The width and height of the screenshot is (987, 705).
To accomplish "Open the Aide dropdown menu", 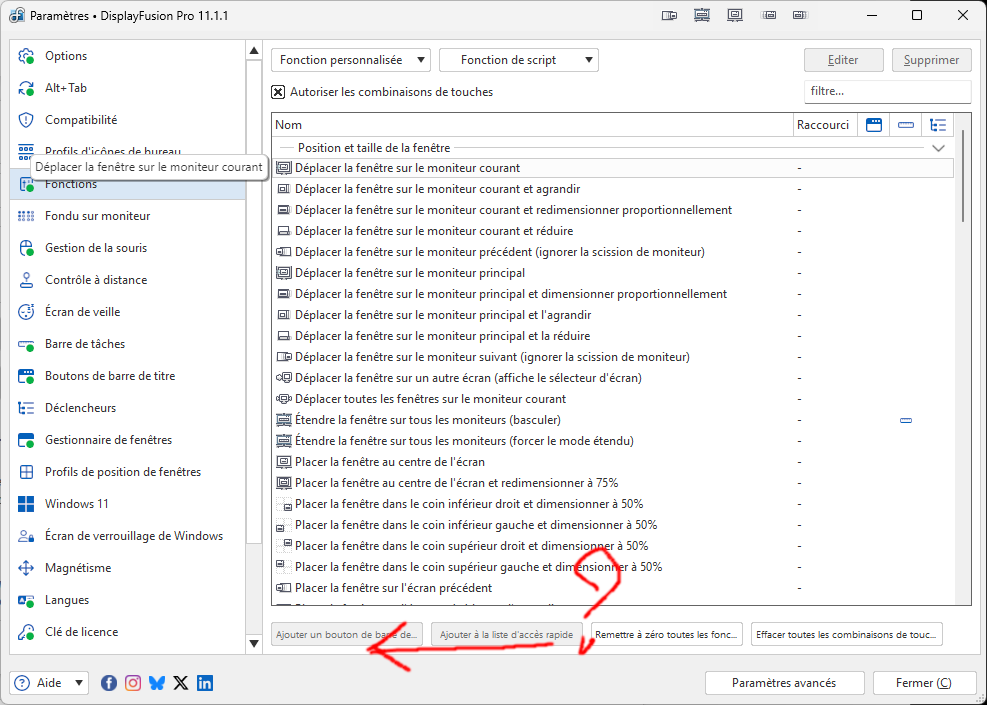I will (x=50, y=683).
